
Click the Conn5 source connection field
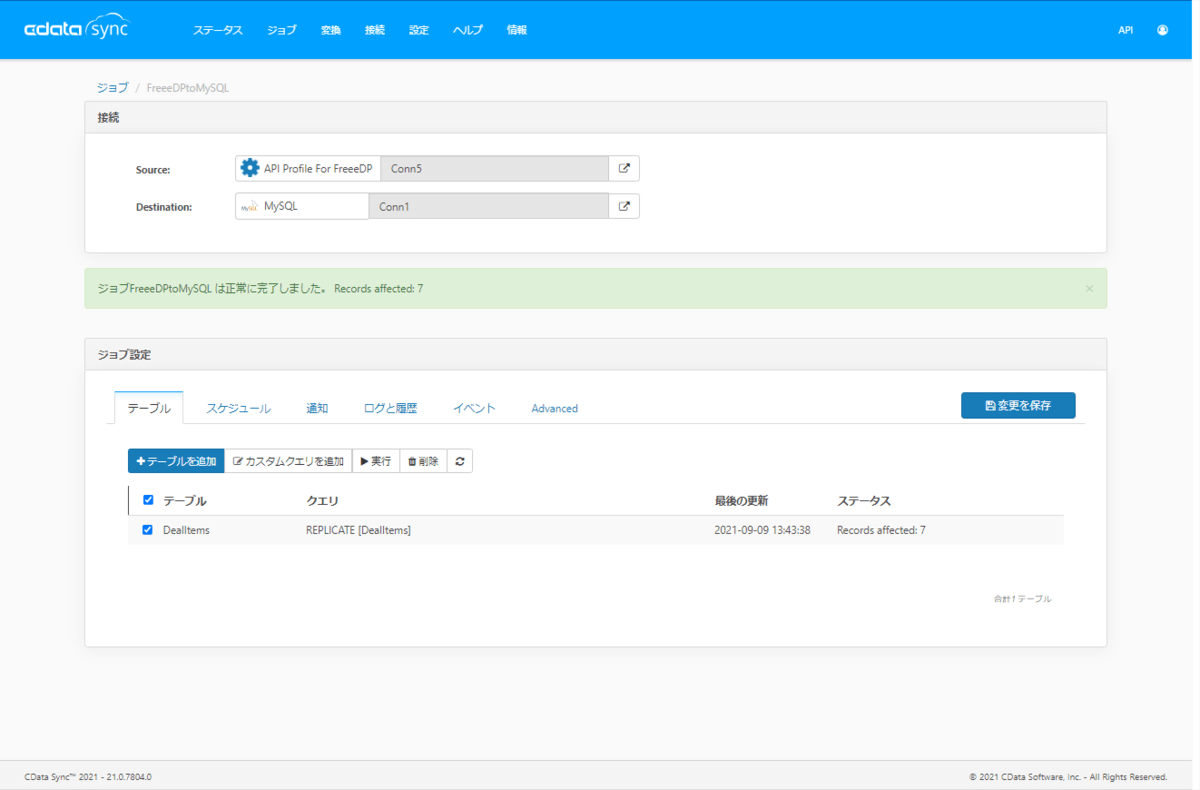(495, 168)
